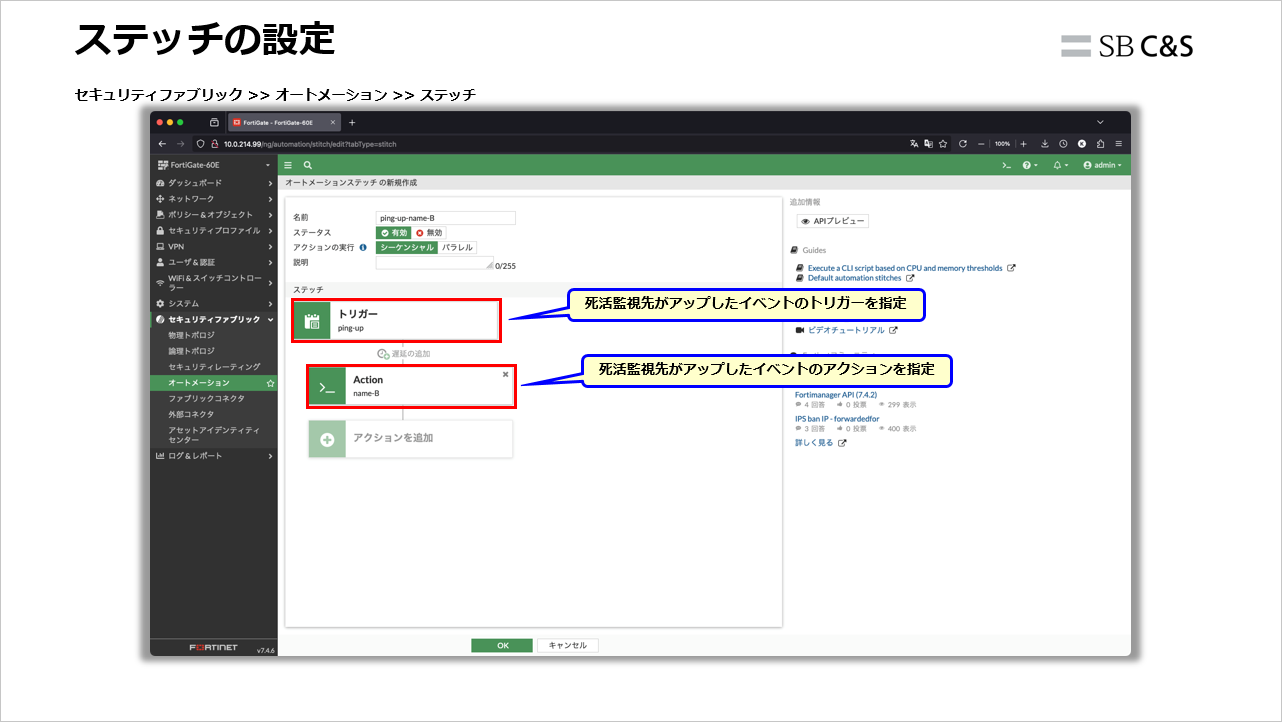Set status to 無効
This screenshot has width=1282, height=722.
(x=429, y=232)
